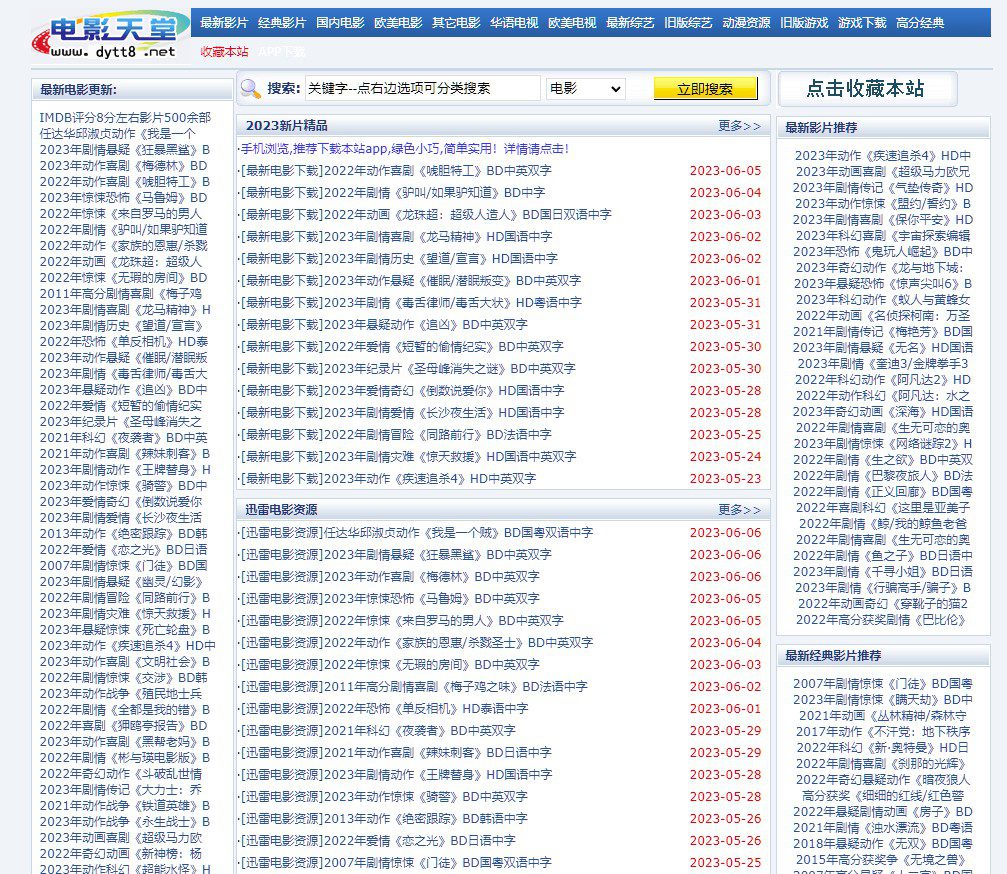
Task: Focus the keyword search input field
Action: [422, 88]
